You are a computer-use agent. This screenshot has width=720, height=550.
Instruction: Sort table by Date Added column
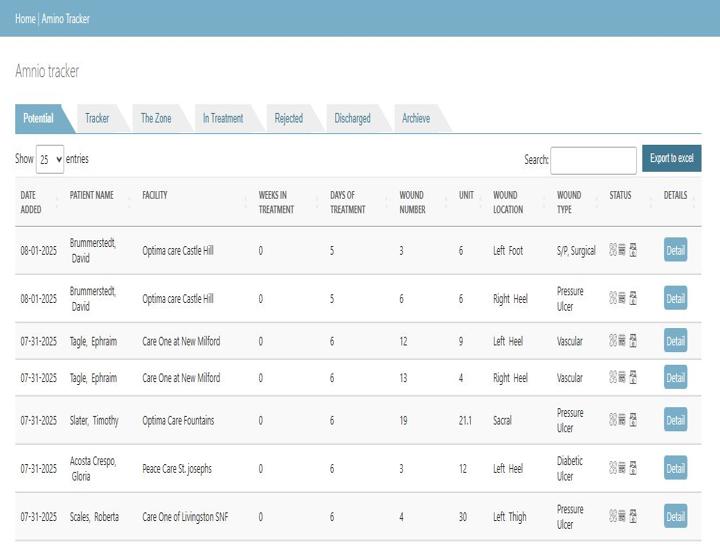coord(34,202)
